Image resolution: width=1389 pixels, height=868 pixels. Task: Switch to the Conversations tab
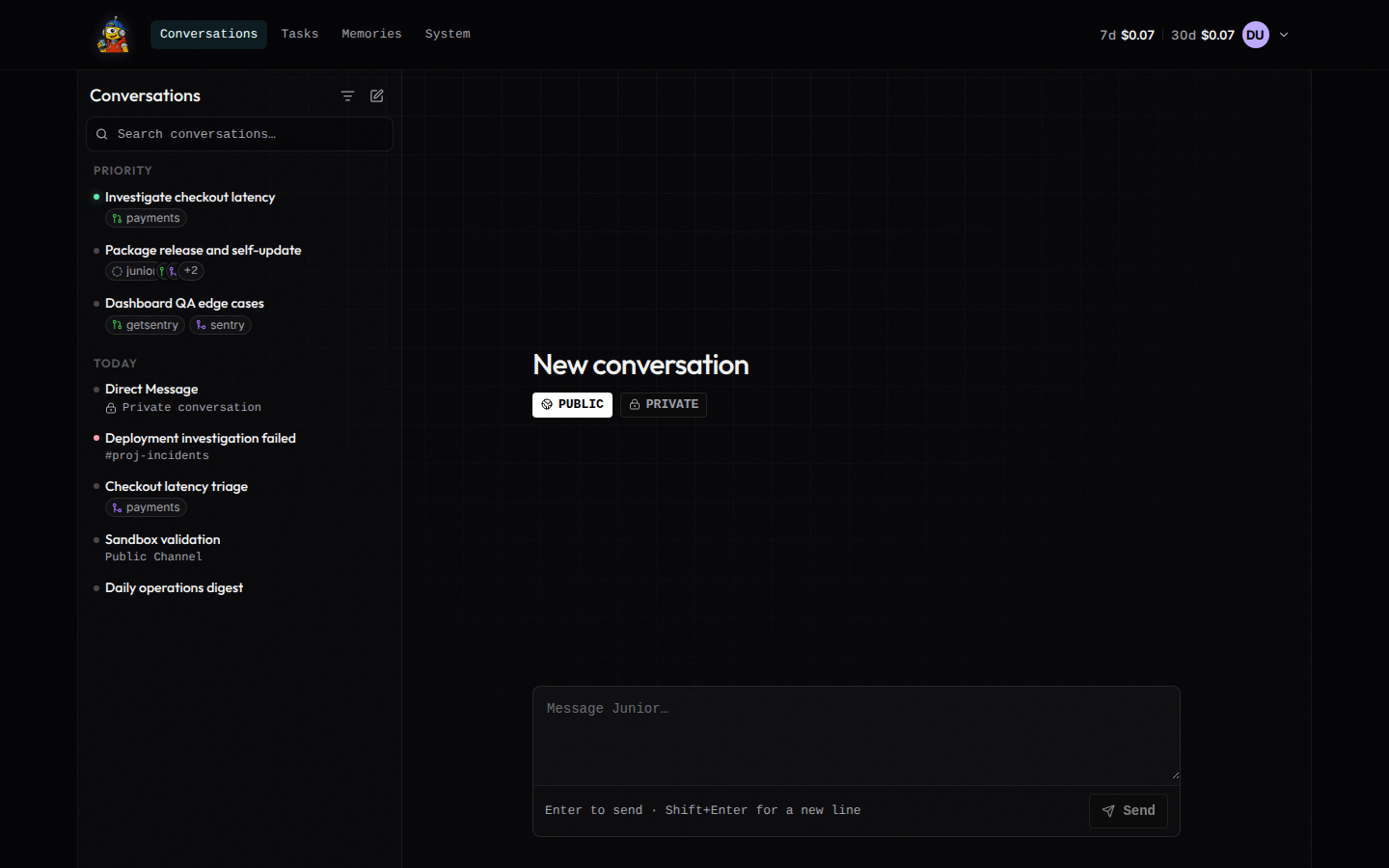(208, 34)
